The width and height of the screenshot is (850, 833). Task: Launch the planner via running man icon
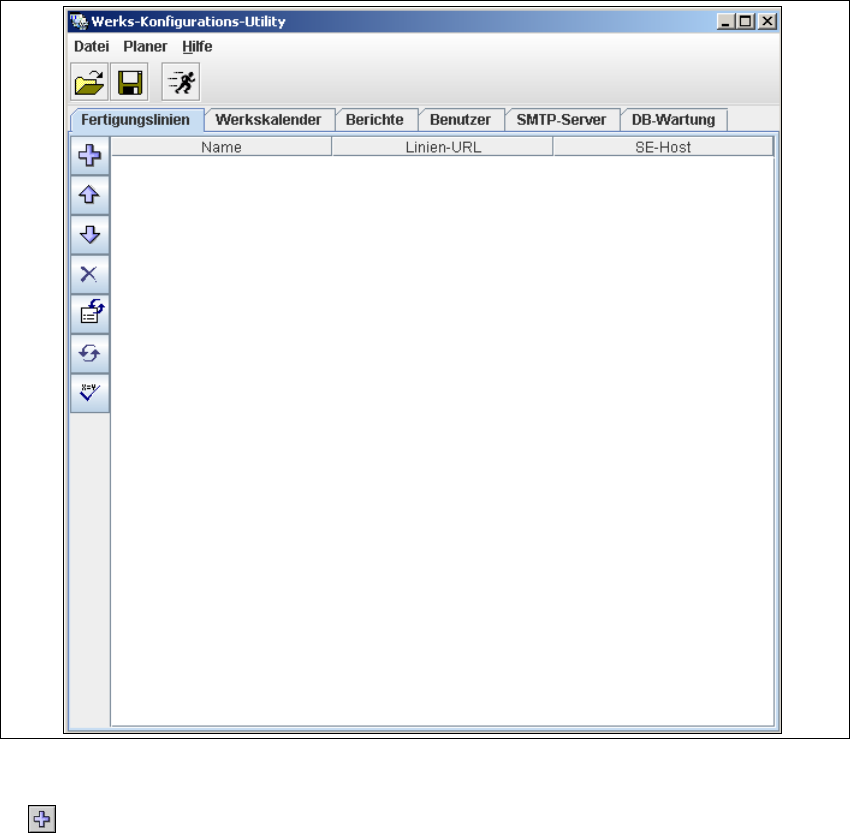pyautogui.click(x=181, y=82)
